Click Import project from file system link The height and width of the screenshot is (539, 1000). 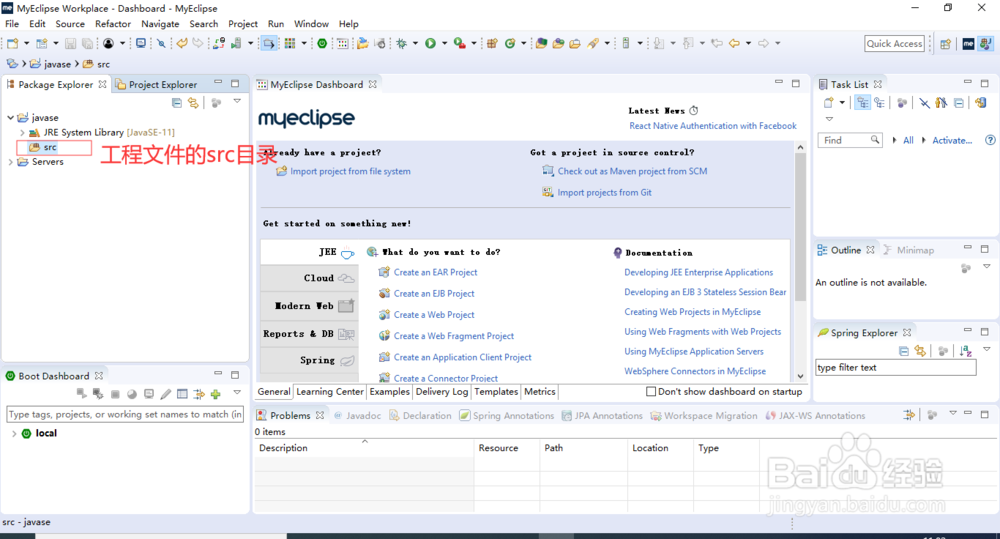(x=350, y=171)
